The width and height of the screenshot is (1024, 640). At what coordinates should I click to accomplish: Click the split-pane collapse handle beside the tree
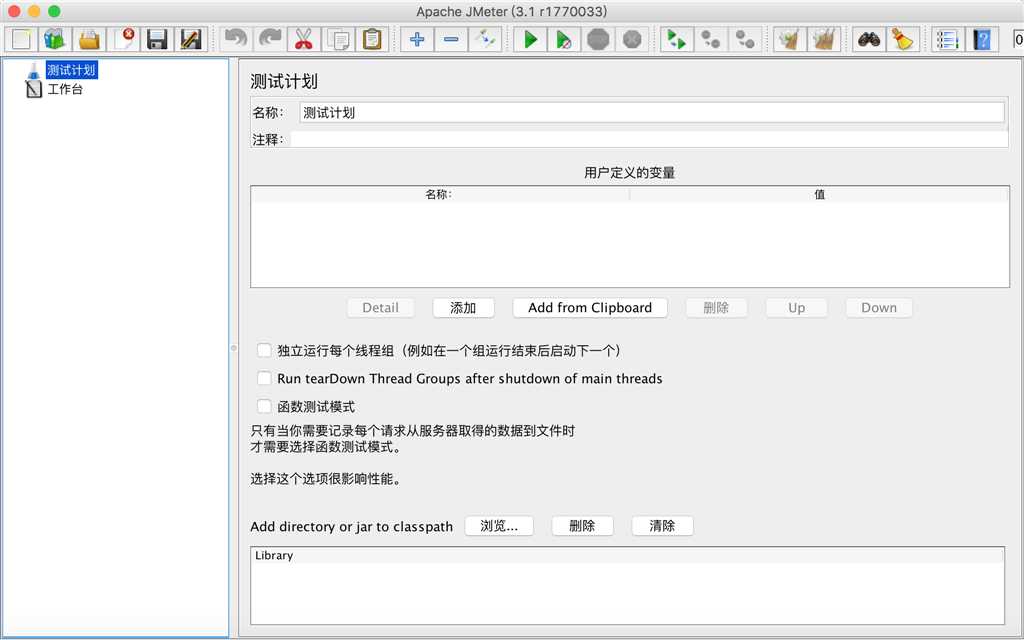pos(233,348)
